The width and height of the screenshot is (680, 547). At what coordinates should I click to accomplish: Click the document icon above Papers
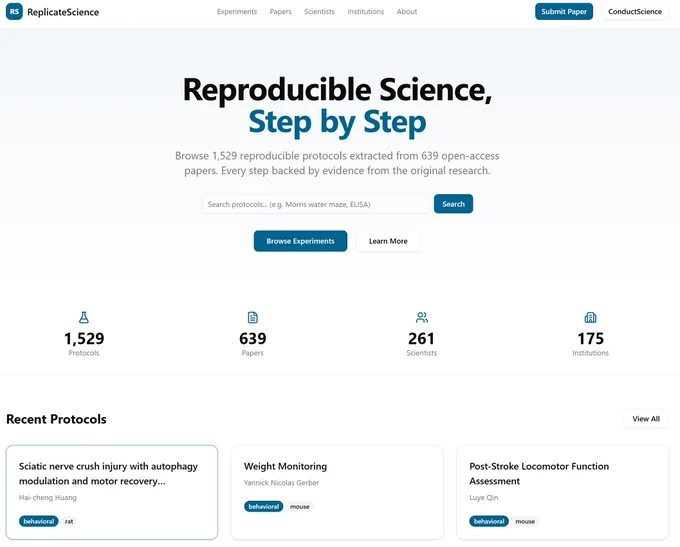point(252,318)
